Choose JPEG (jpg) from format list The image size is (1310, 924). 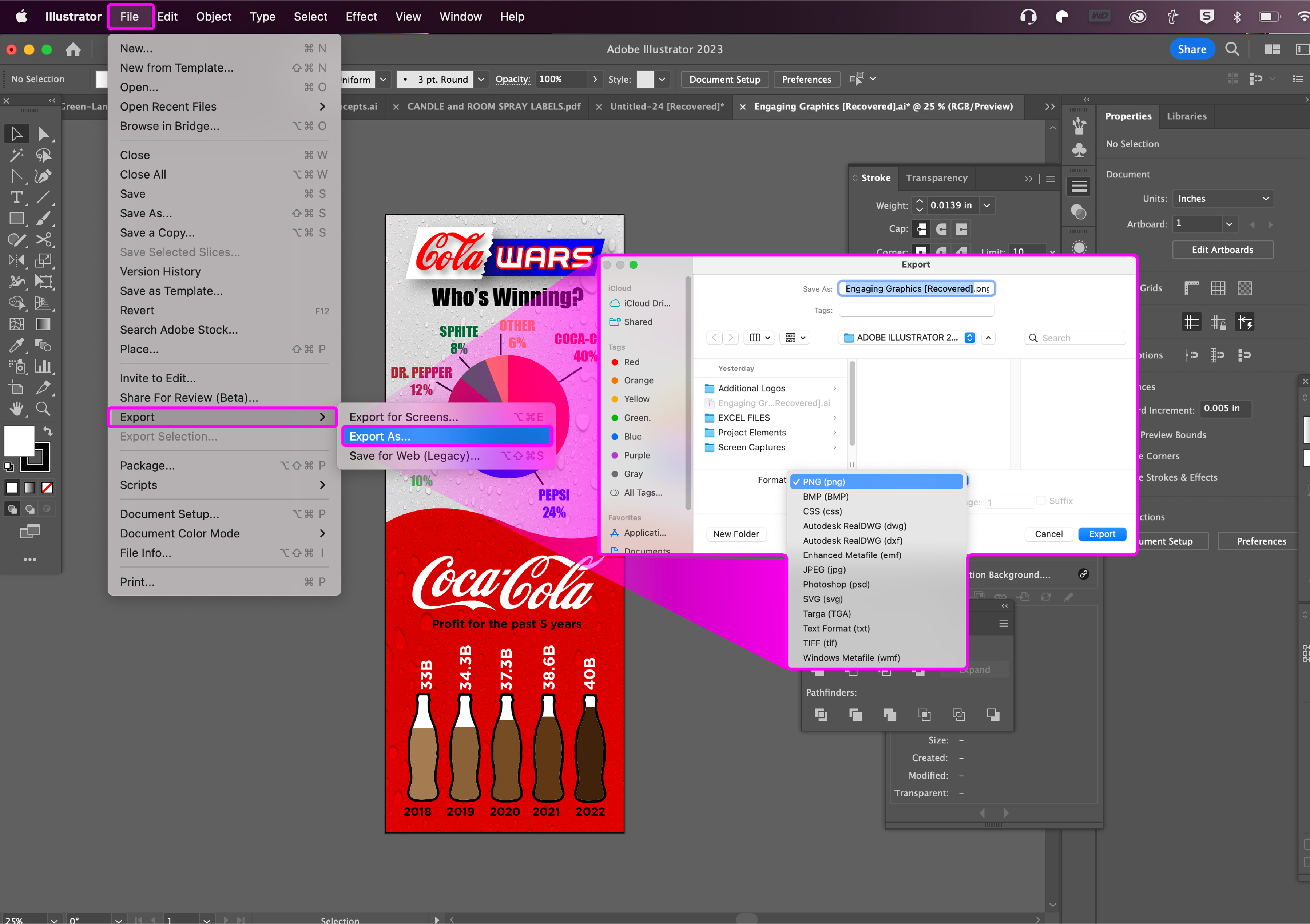(x=824, y=569)
